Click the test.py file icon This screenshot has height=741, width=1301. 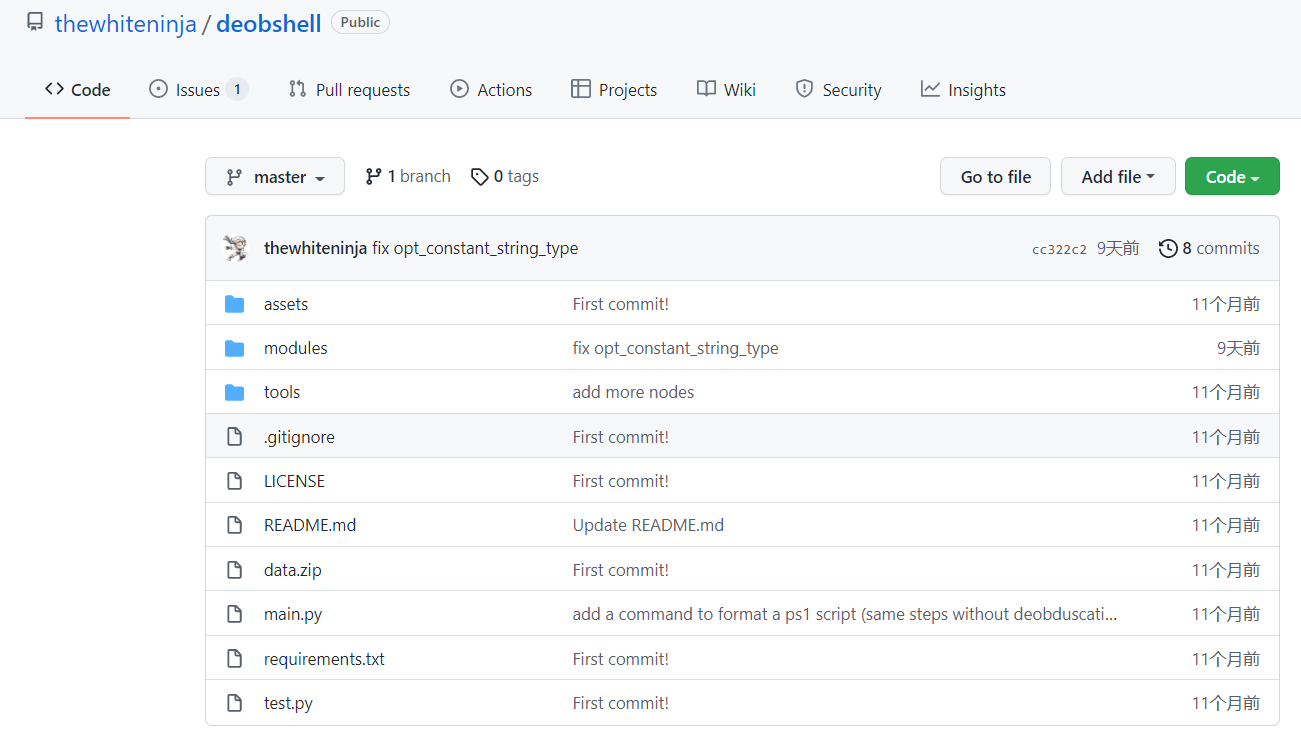click(x=235, y=703)
